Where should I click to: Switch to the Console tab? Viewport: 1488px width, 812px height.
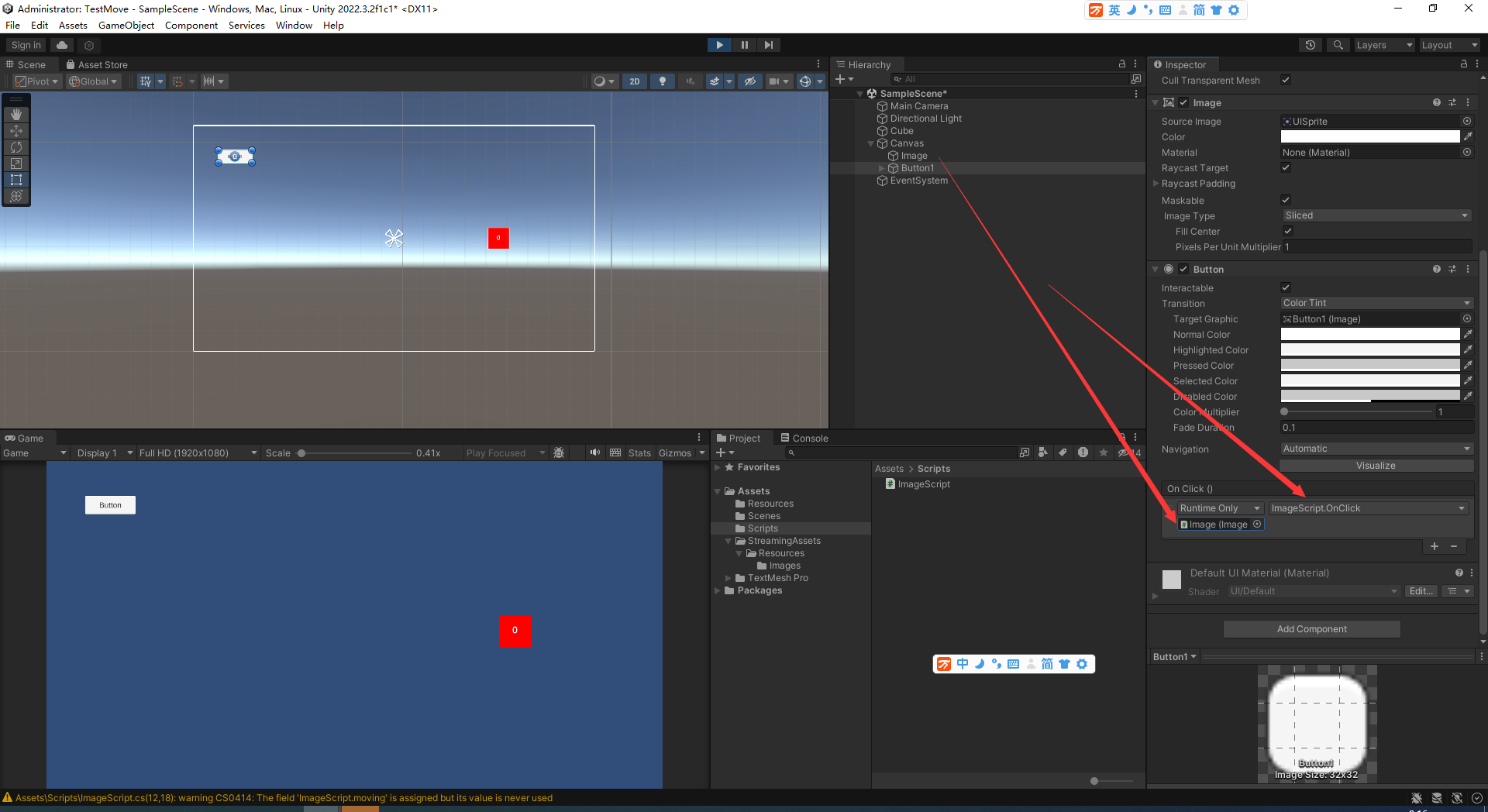pos(809,438)
